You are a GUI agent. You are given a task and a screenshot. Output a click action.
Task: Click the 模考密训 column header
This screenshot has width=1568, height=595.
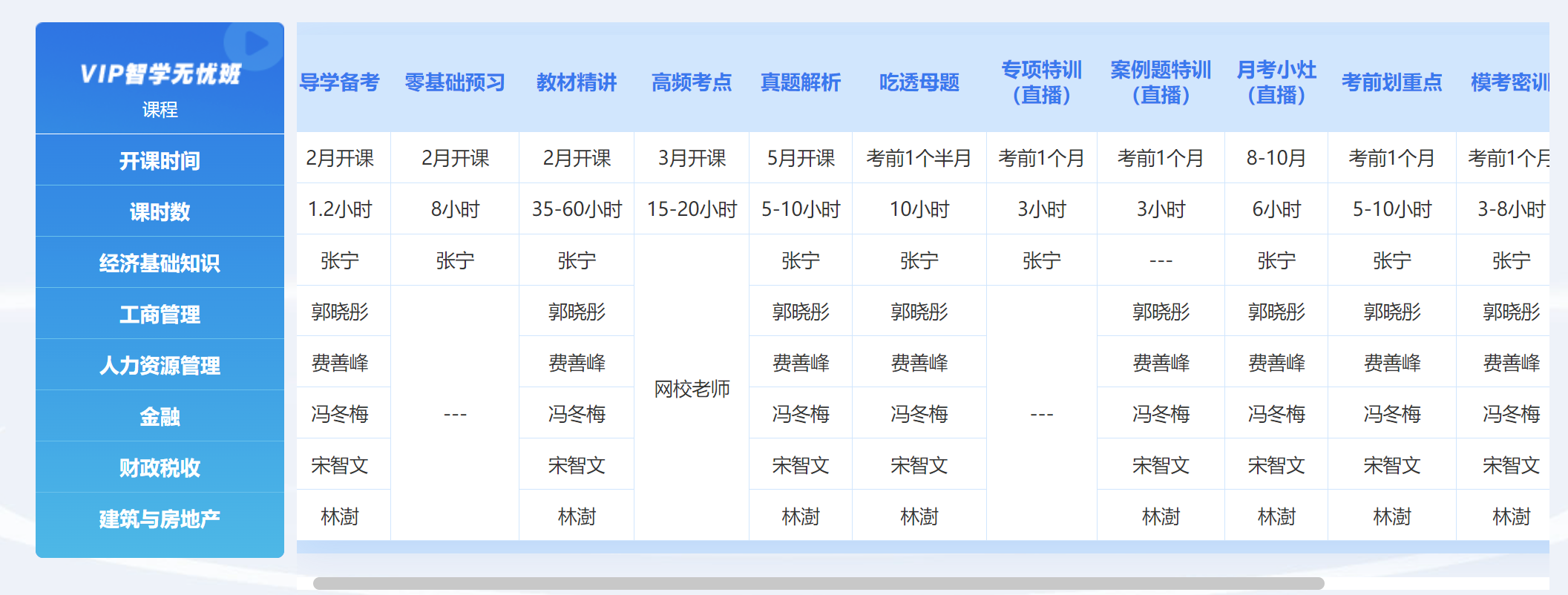point(1509,82)
